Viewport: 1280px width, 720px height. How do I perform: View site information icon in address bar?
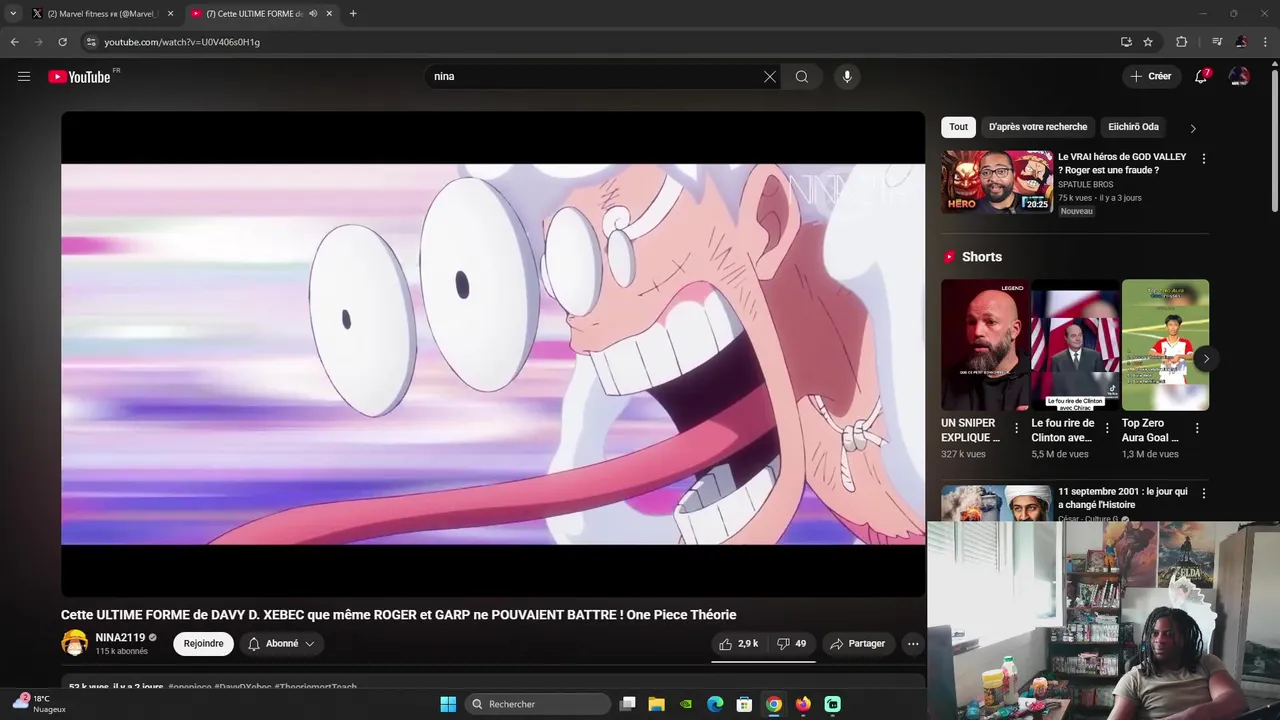[x=91, y=42]
